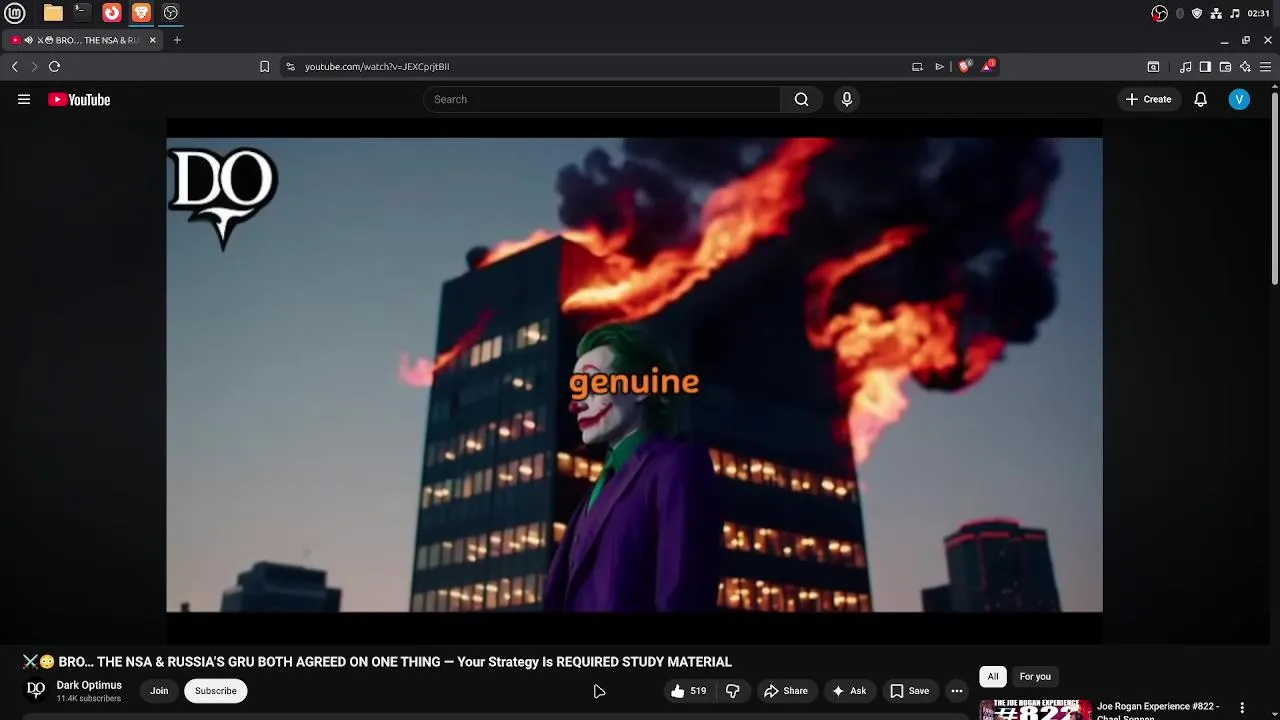Screen dimensions: 1280x720
Task: Open the file manager folder icon in the panel
Action: (x=53, y=13)
